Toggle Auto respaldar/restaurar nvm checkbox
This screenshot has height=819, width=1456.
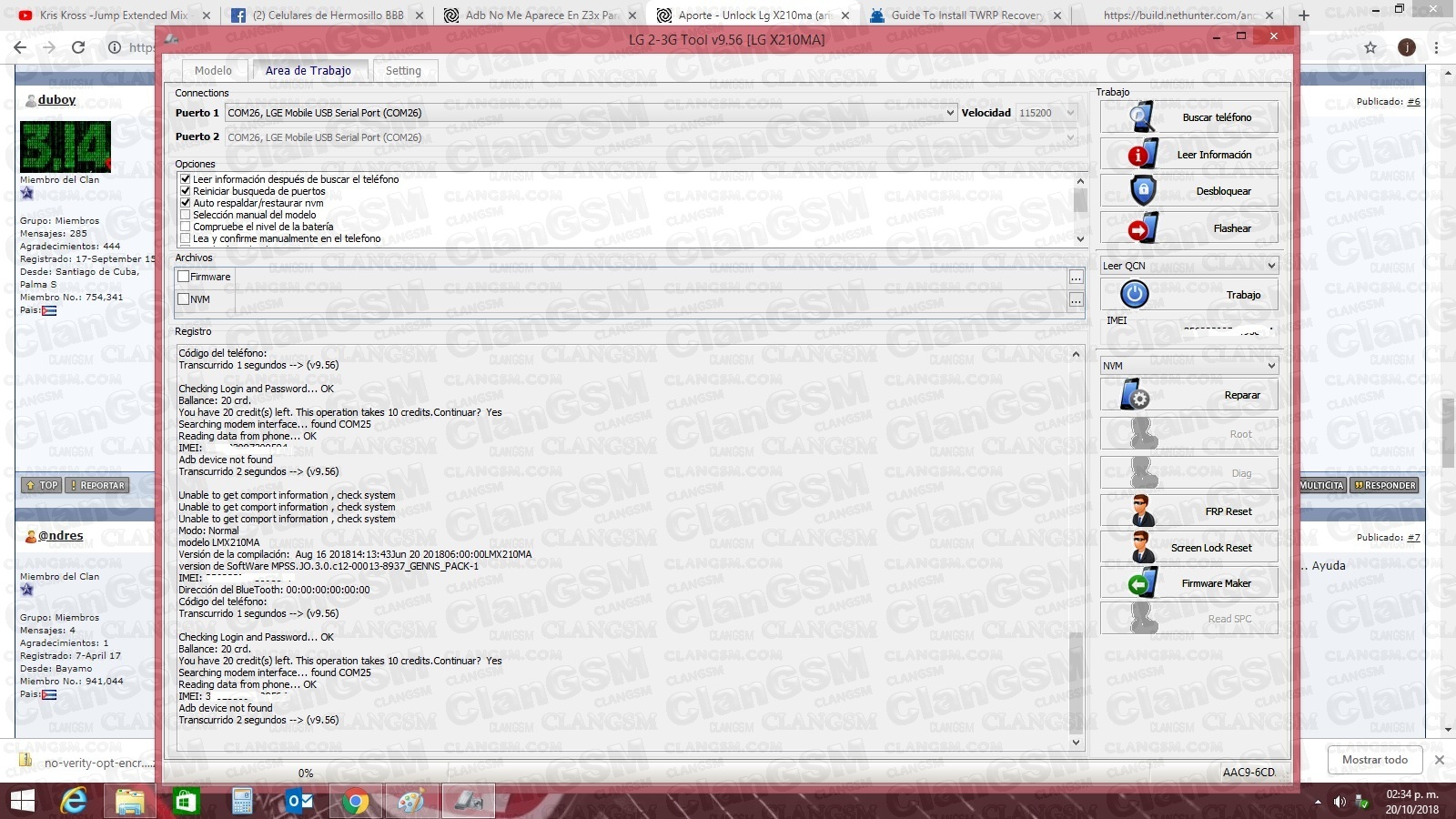[x=186, y=203]
